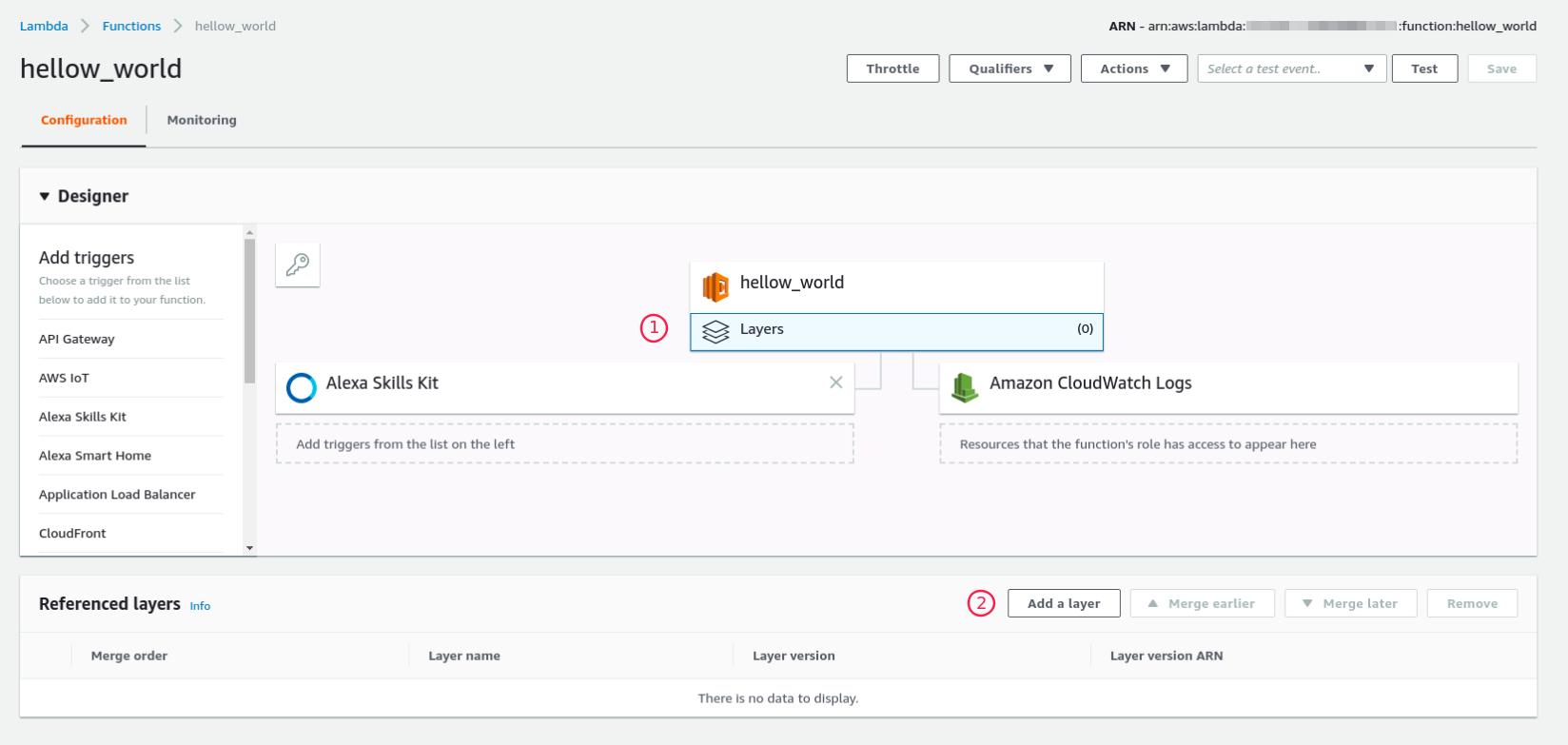1568x745 pixels.
Task: Select the Alexa Skills Kit trigger card
Action: point(564,386)
